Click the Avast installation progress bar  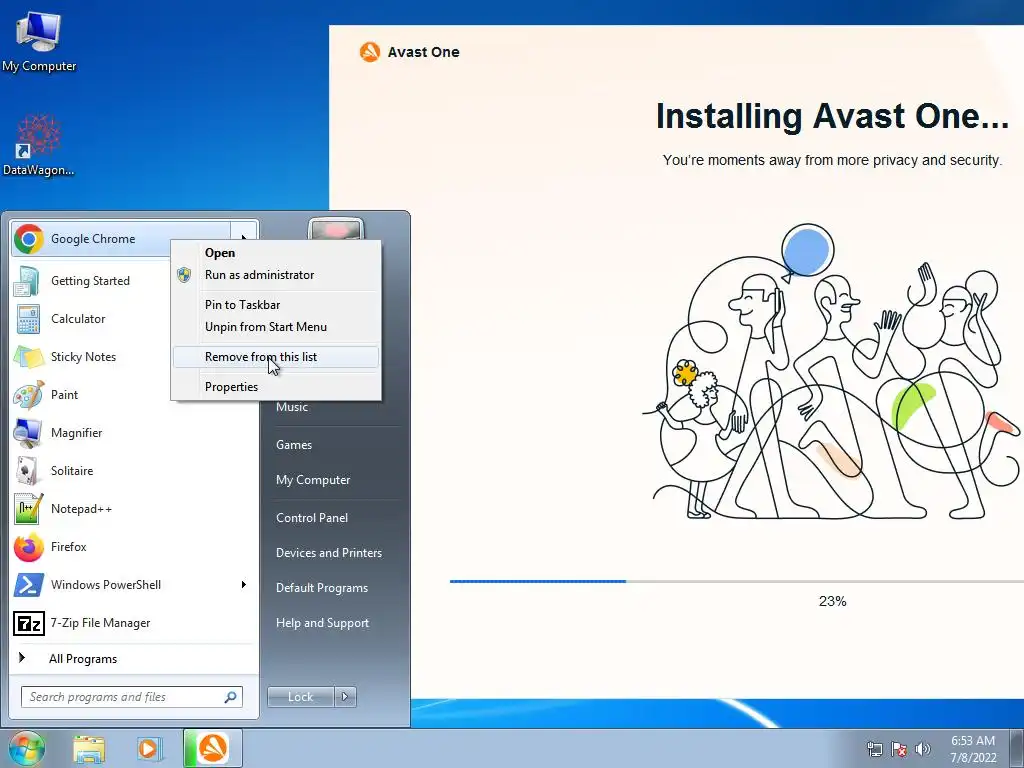coord(737,581)
